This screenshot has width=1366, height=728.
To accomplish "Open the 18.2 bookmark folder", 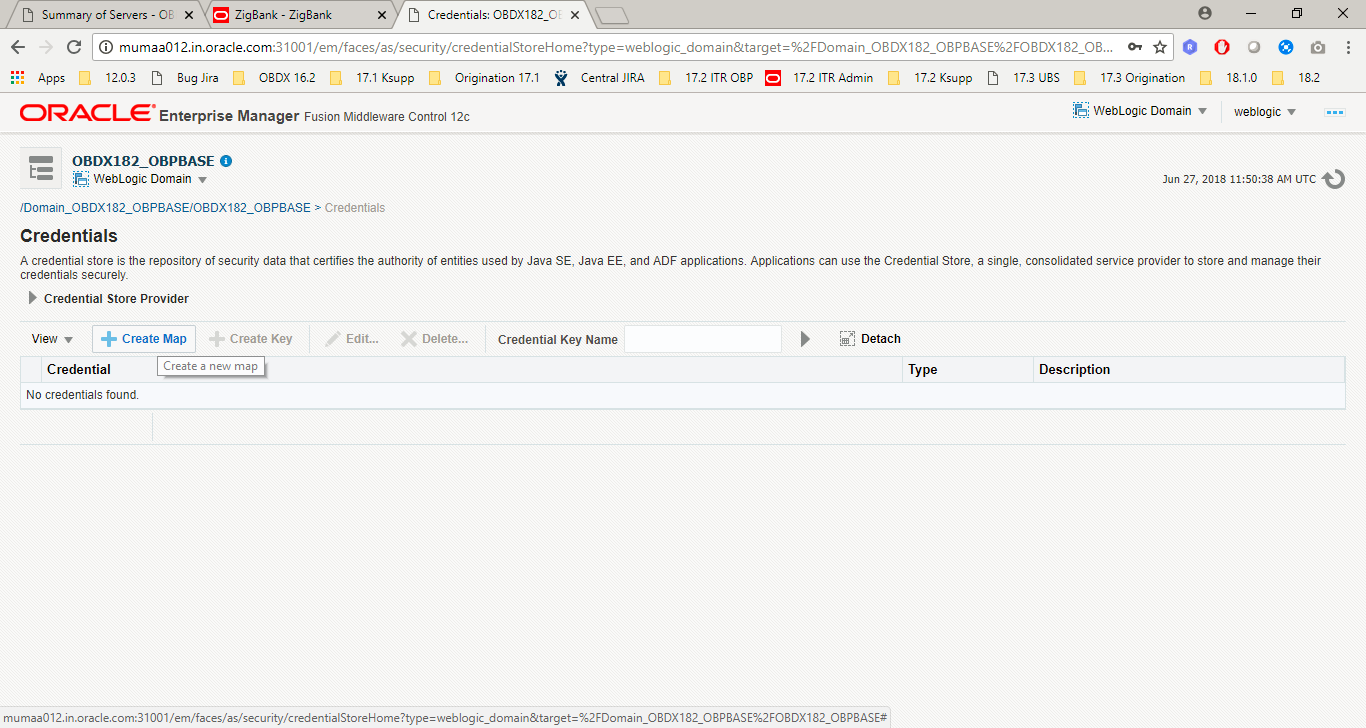I will coord(1296,78).
